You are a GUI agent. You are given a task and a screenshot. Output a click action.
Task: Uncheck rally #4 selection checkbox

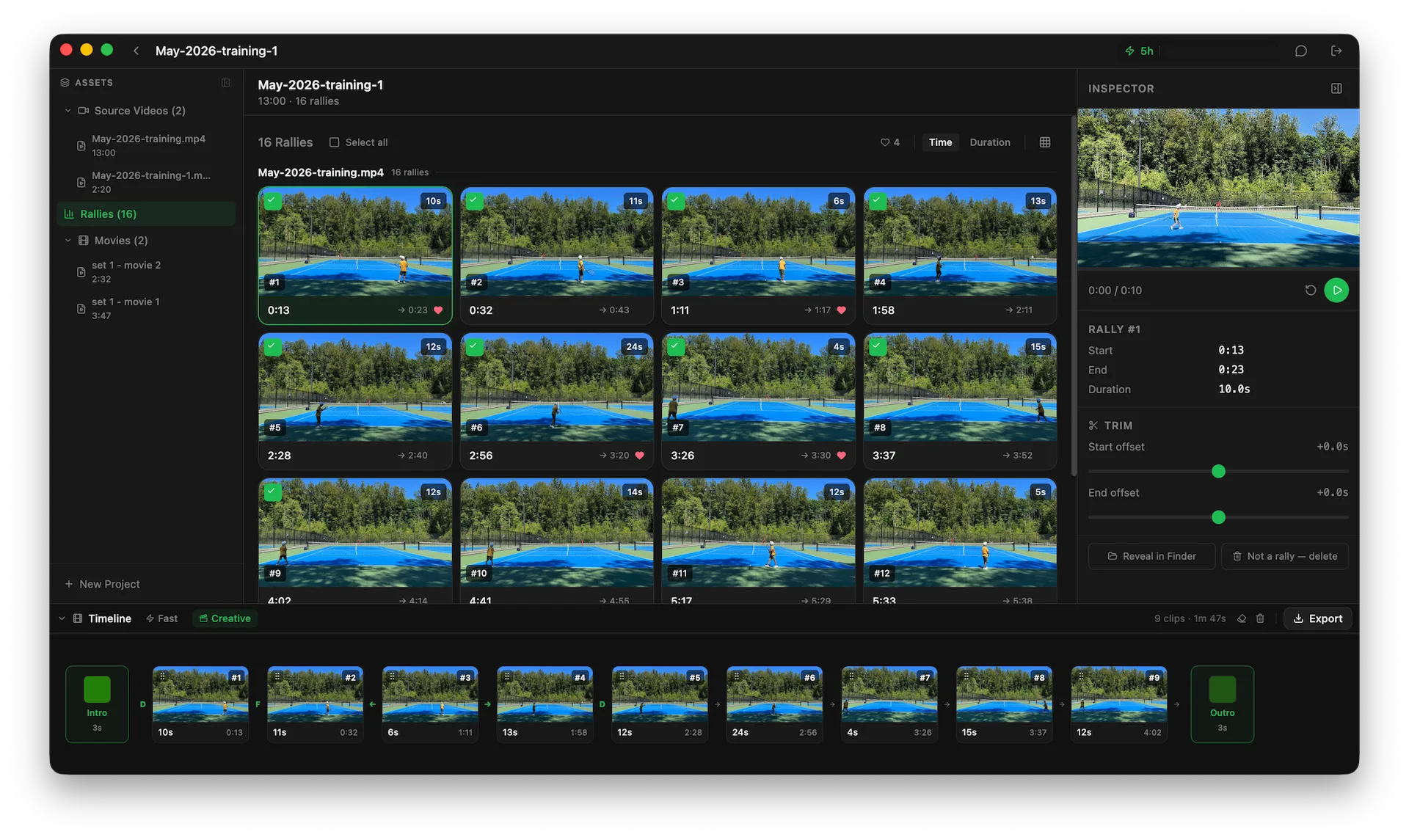pos(878,201)
